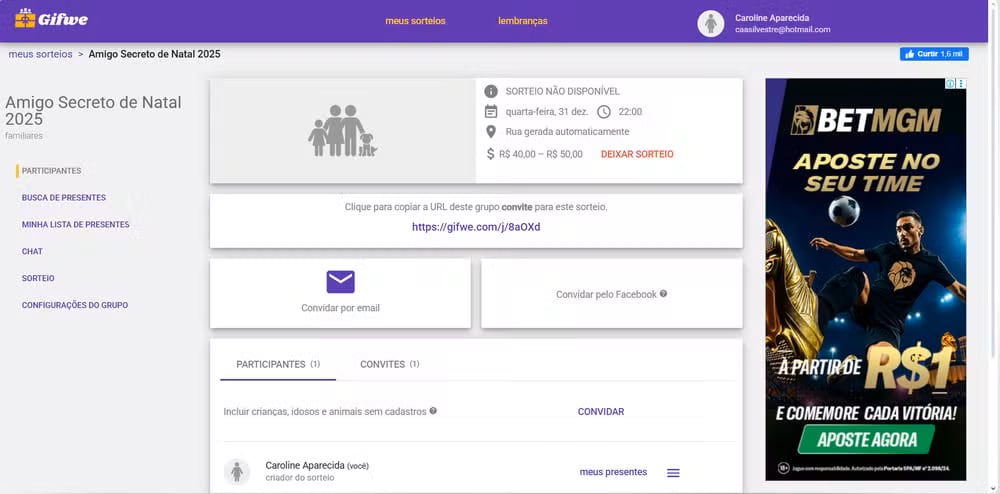Click Convidar pelo Facebook card

[x=612, y=293]
